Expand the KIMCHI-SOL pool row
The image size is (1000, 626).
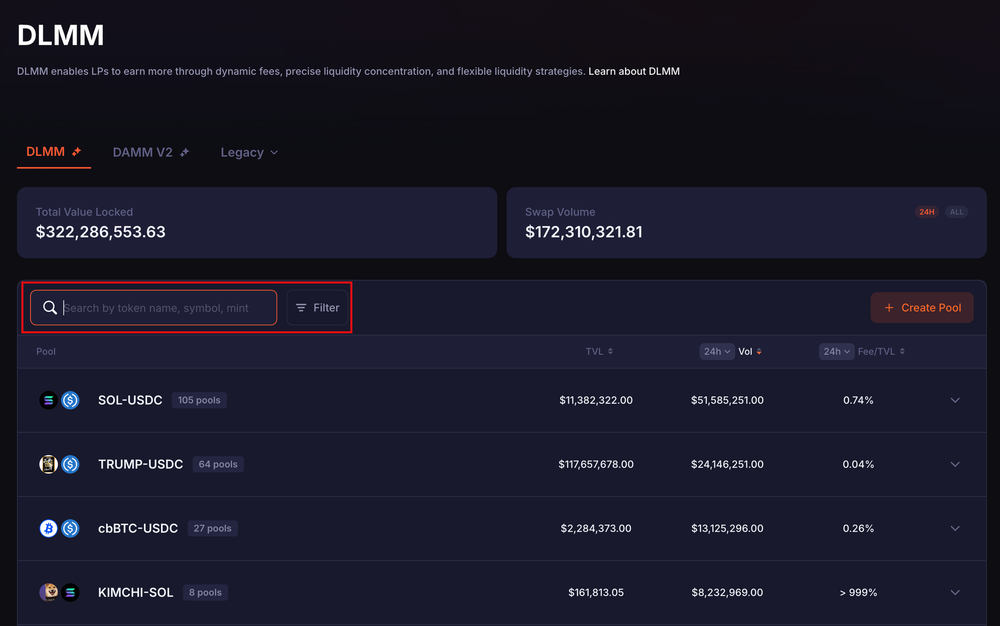pyautogui.click(x=955, y=592)
